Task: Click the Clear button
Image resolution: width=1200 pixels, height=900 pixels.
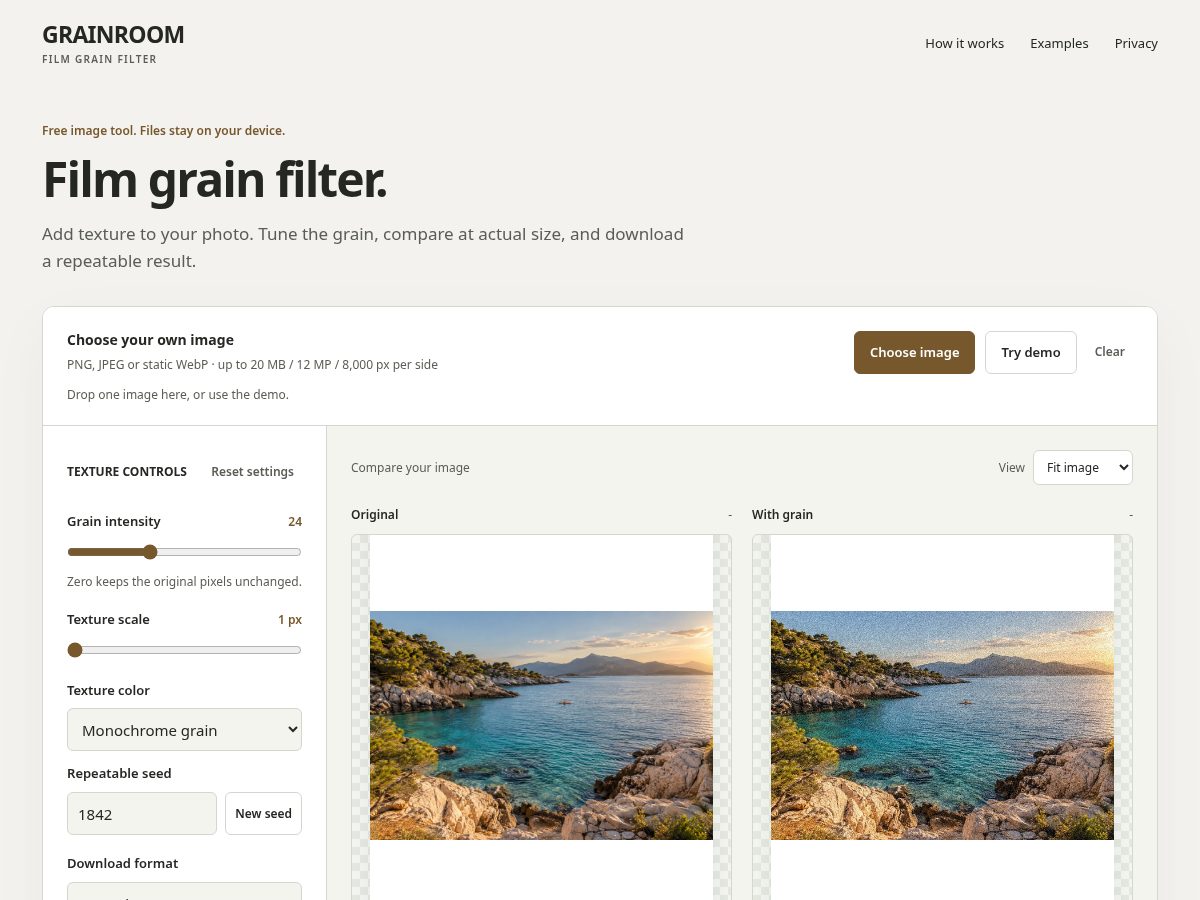Action: pyautogui.click(x=1109, y=351)
